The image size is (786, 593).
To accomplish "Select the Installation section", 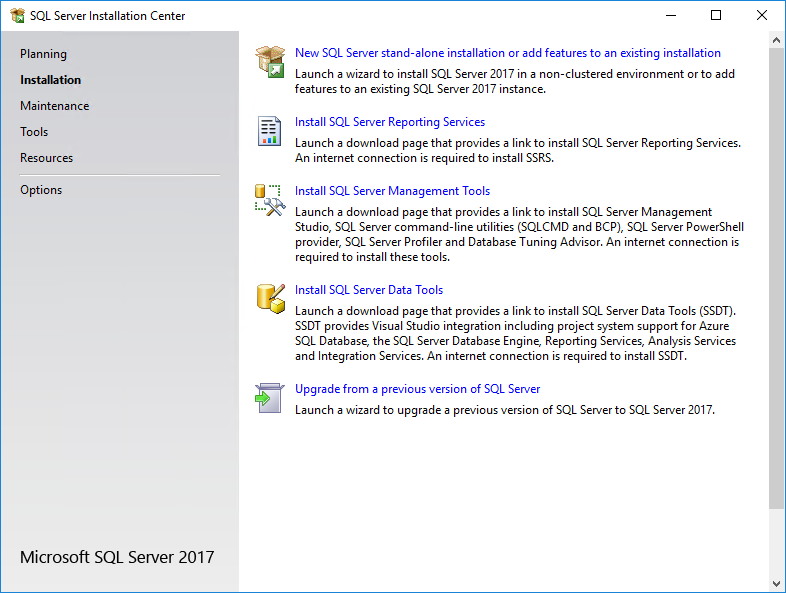I will click(x=50, y=80).
